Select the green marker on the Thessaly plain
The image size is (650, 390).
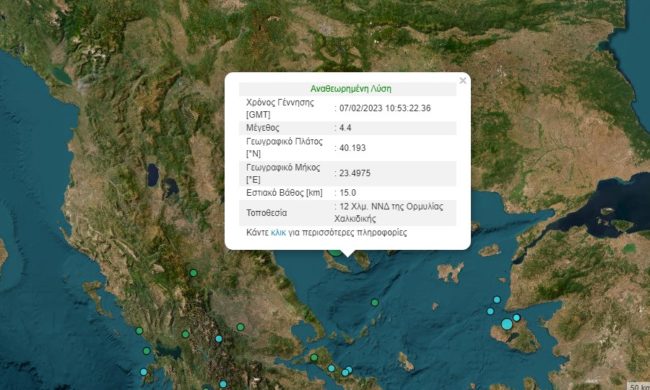coord(240,327)
